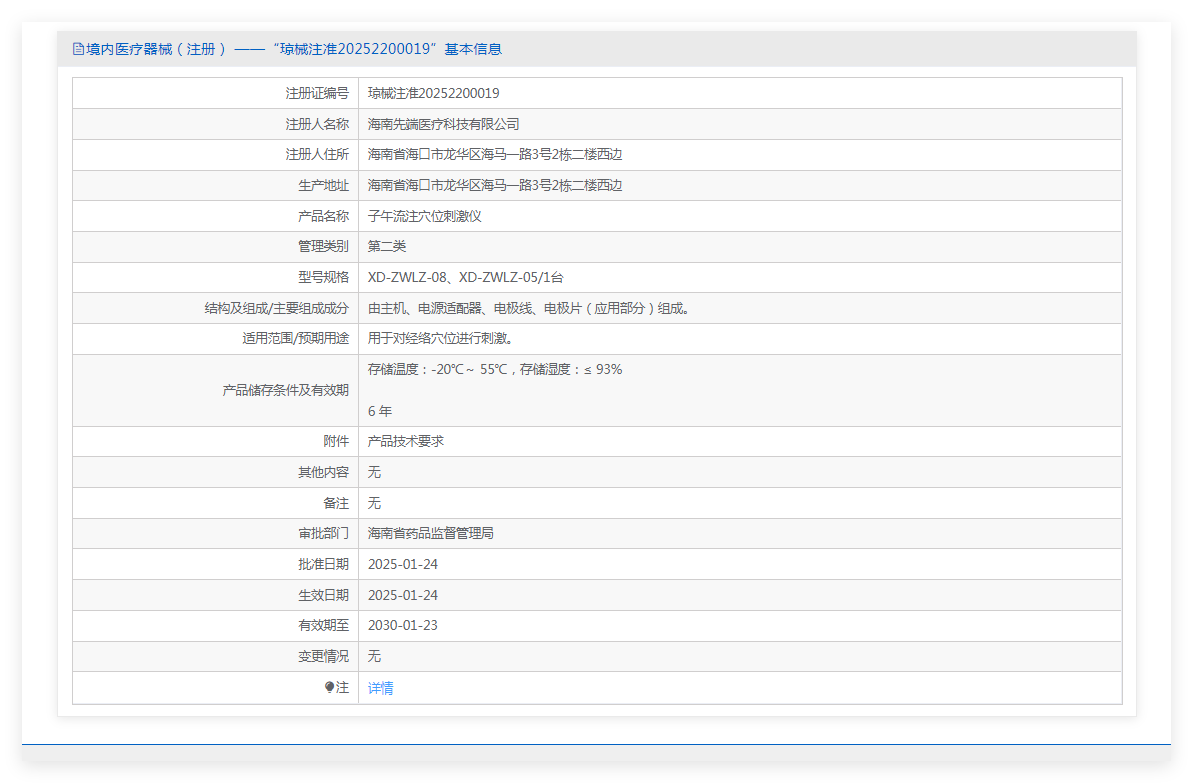Click the storage temperature and humidity text
The width and height of the screenshot is (1193, 783).
[x=494, y=369]
